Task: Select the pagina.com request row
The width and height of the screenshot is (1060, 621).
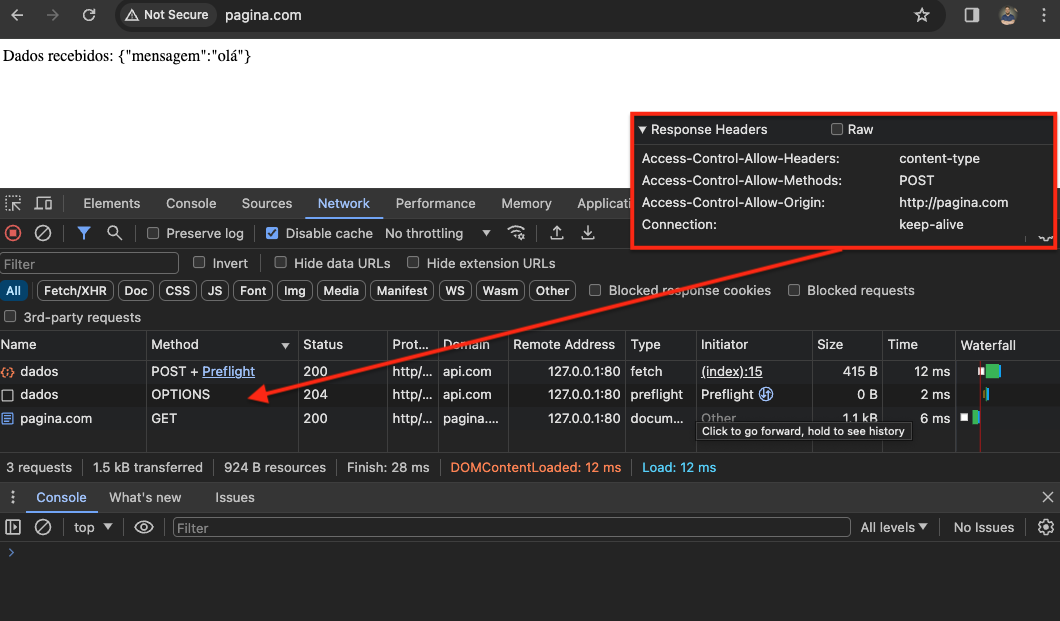Action: (530, 418)
